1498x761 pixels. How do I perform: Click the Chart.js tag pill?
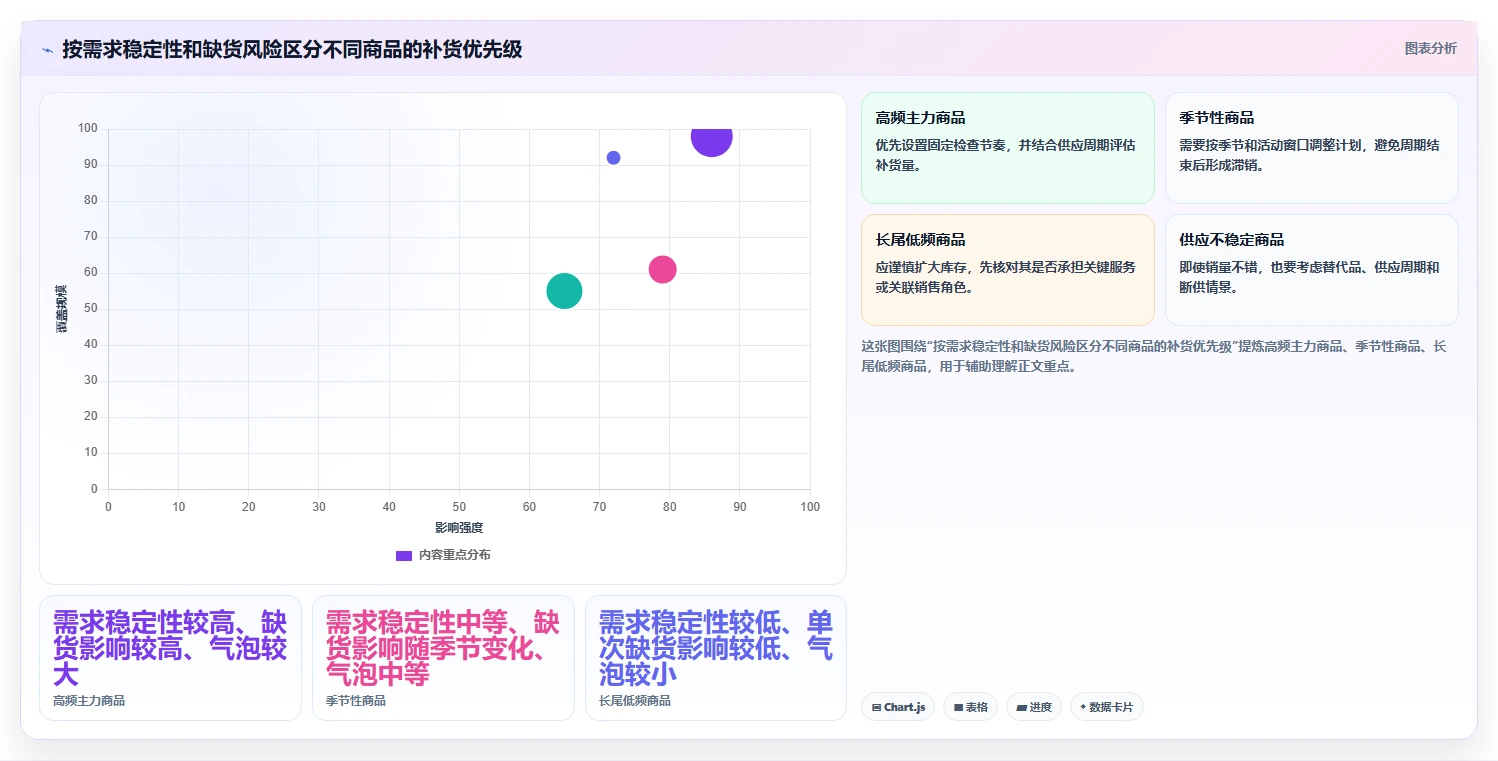point(898,707)
